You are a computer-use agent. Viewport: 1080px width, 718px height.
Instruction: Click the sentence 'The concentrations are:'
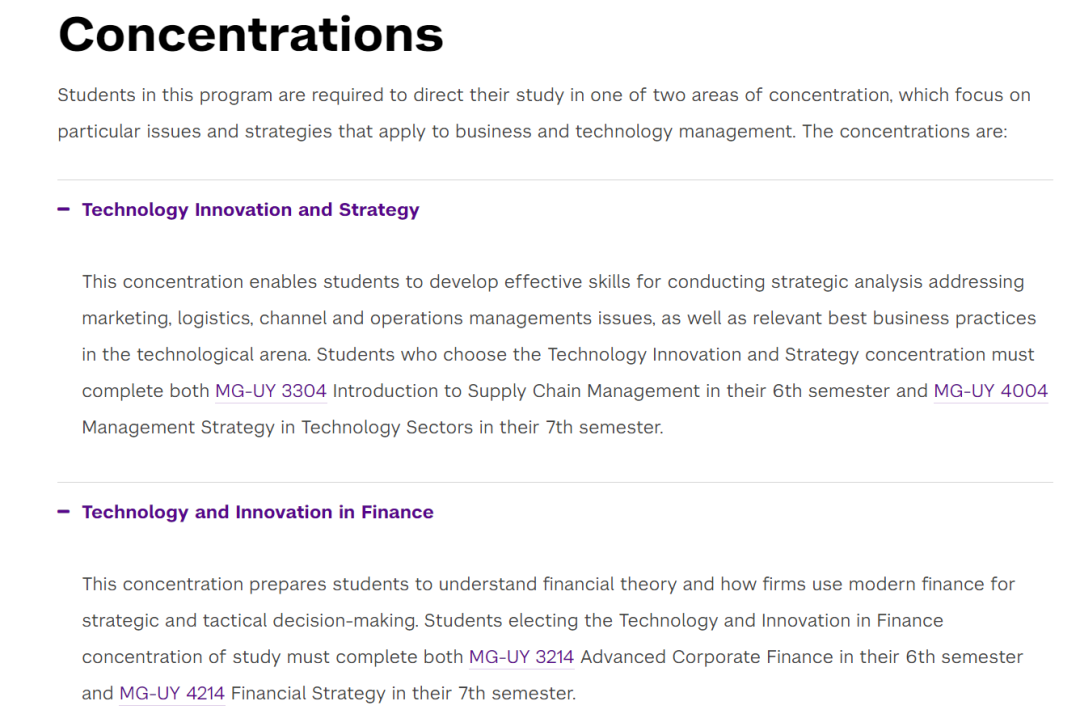(904, 132)
